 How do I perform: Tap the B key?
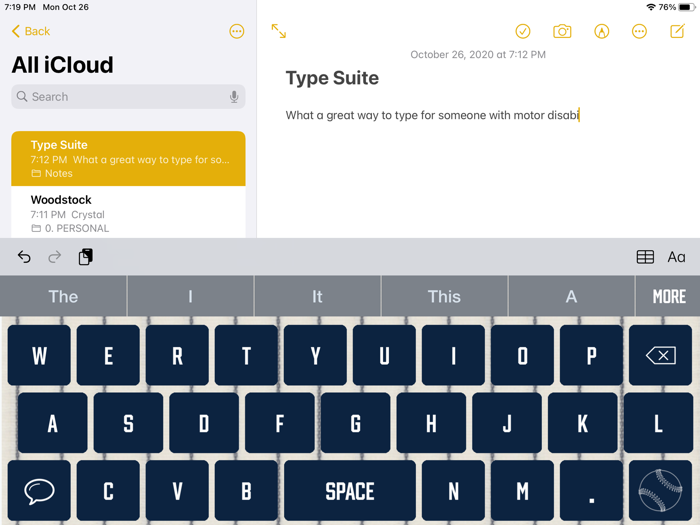[x=246, y=491]
